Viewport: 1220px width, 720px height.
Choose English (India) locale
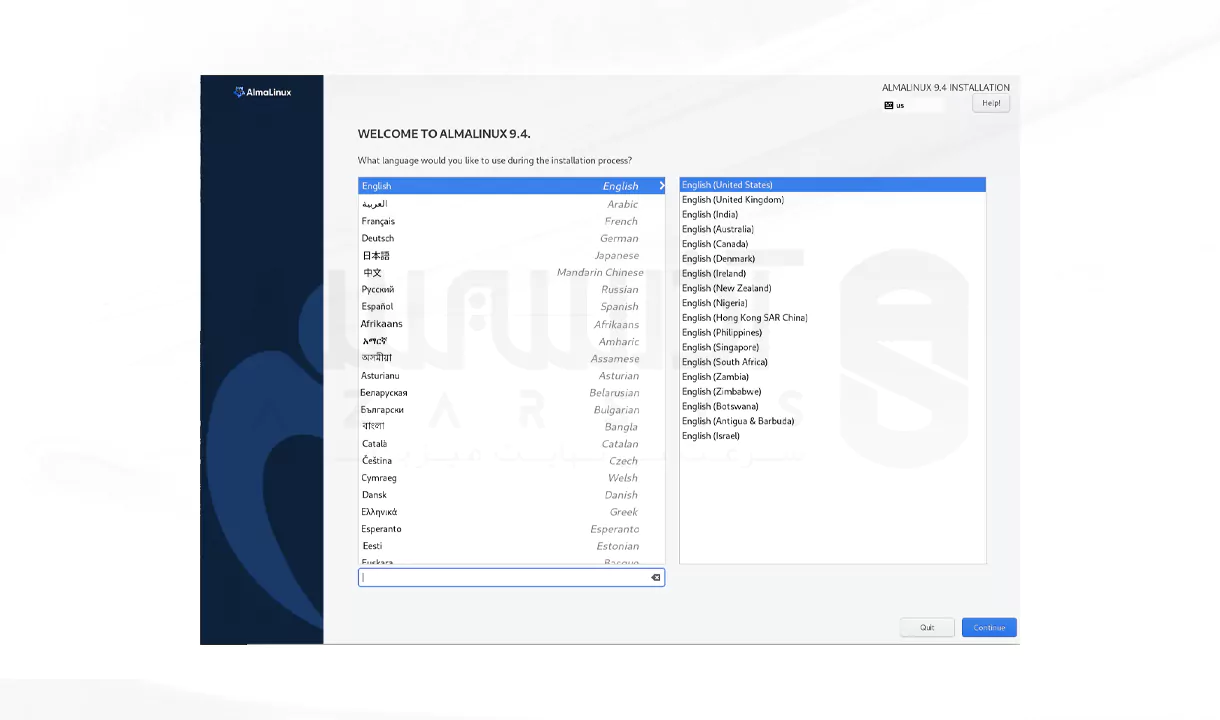(x=832, y=214)
